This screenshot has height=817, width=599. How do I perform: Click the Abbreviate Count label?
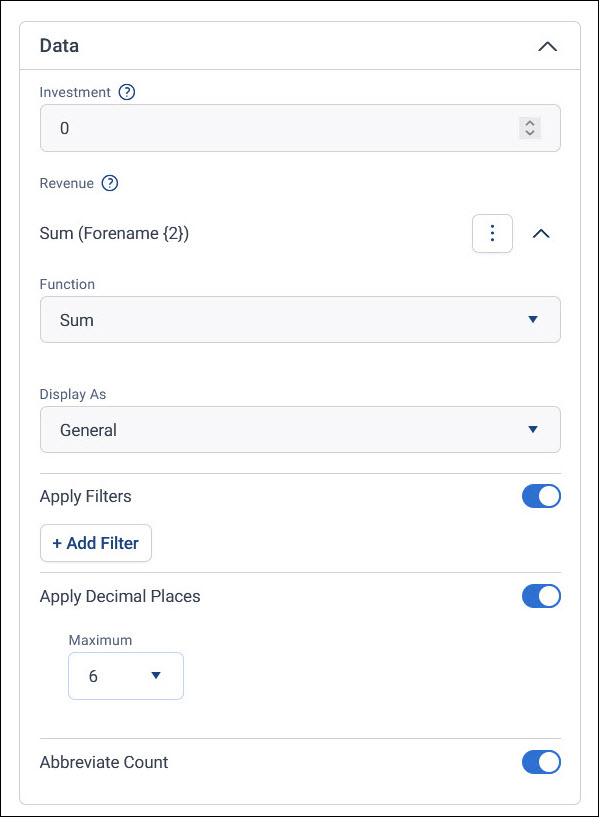pos(104,762)
